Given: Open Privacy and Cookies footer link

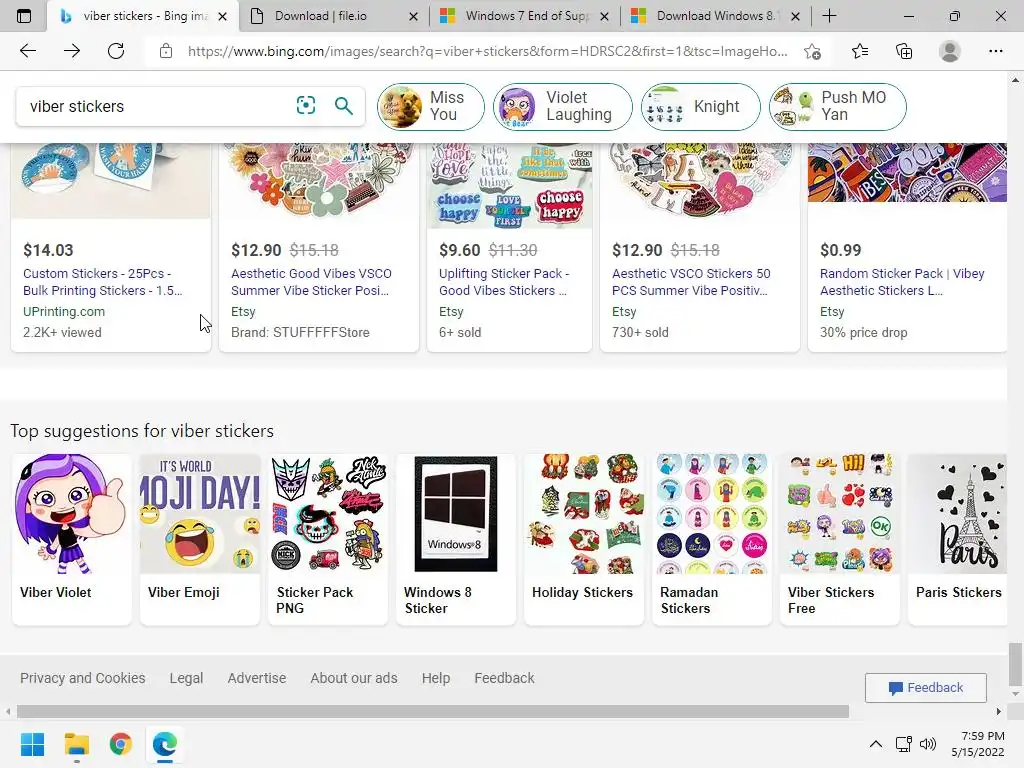Looking at the screenshot, I should pyautogui.click(x=82, y=678).
